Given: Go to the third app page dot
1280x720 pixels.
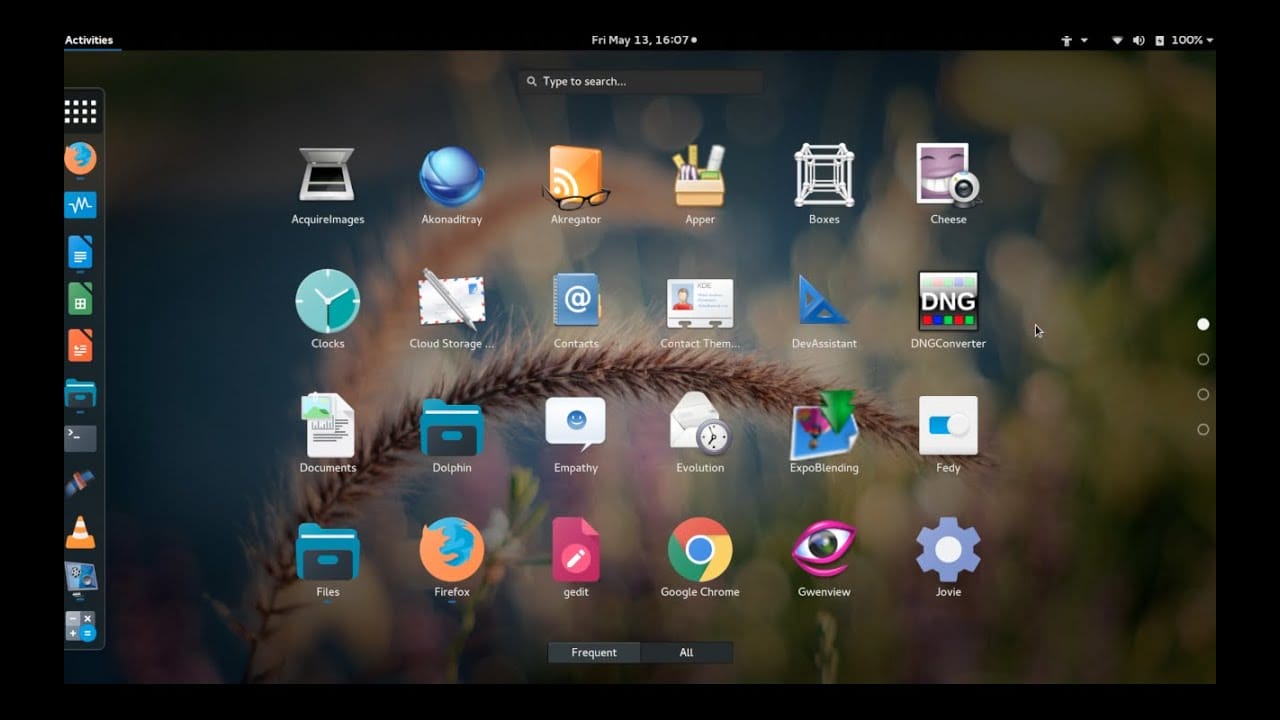Looking at the screenshot, I should pos(1203,394).
